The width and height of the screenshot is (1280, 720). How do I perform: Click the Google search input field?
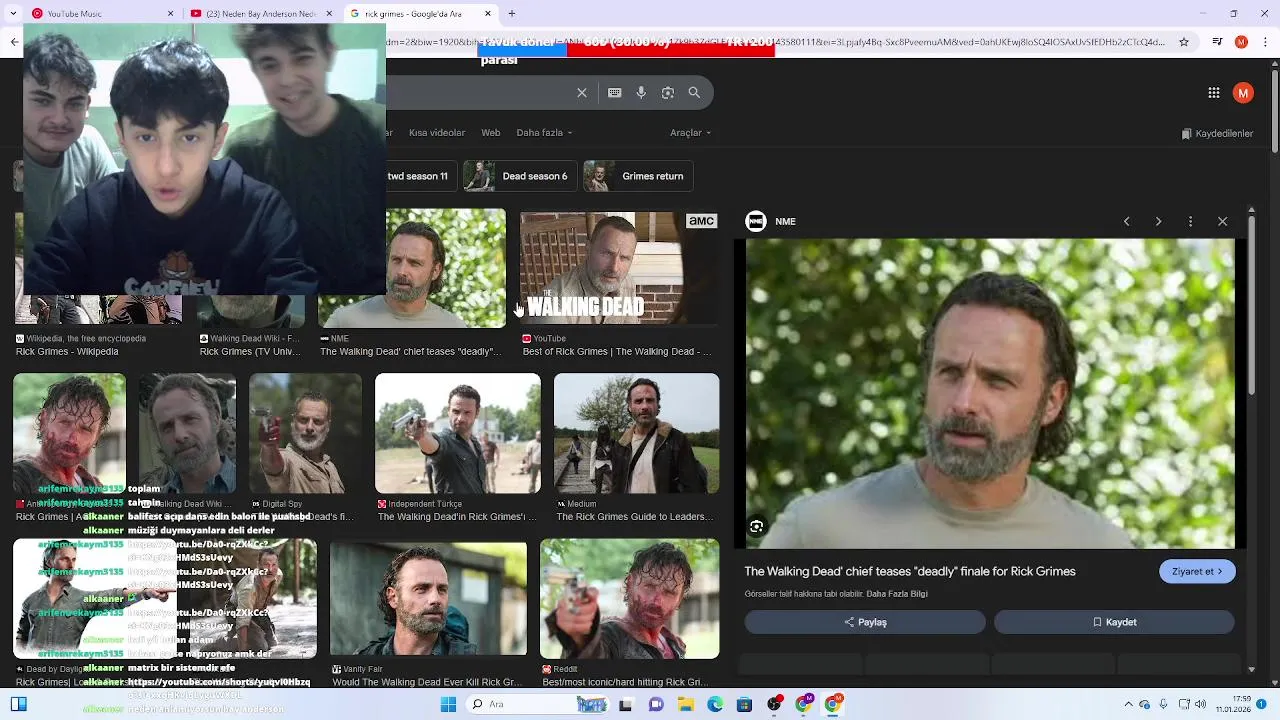coord(478,93)
